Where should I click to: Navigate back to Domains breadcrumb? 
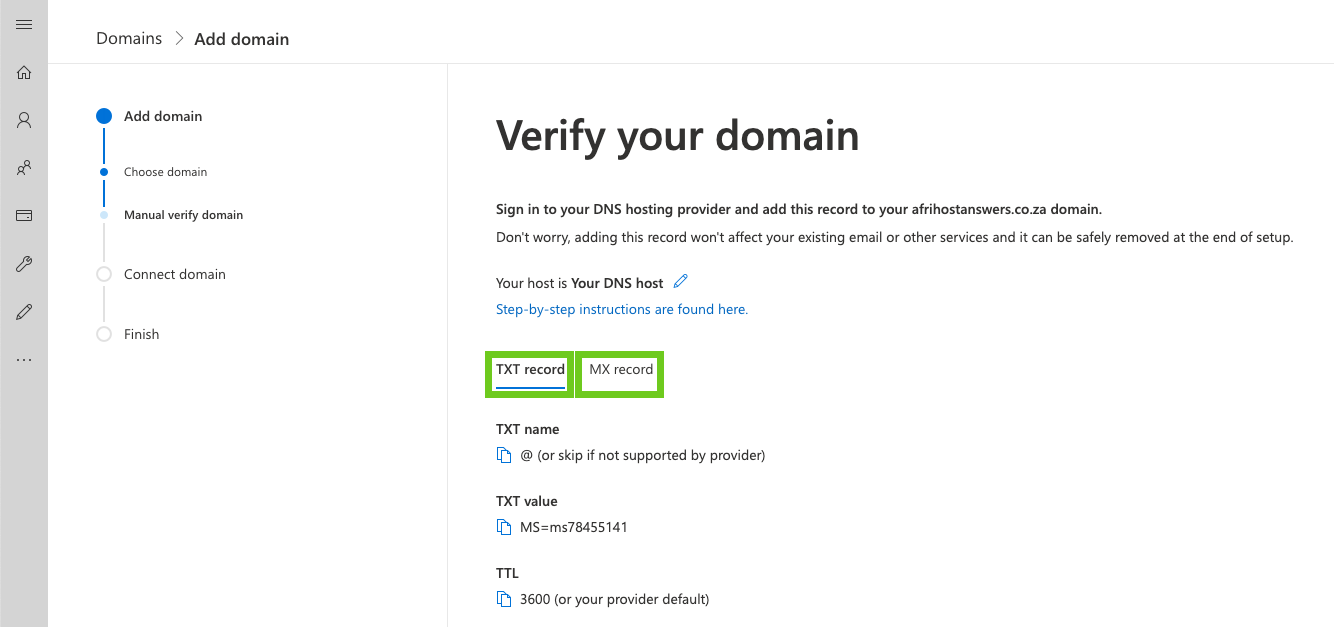(129, 39)
